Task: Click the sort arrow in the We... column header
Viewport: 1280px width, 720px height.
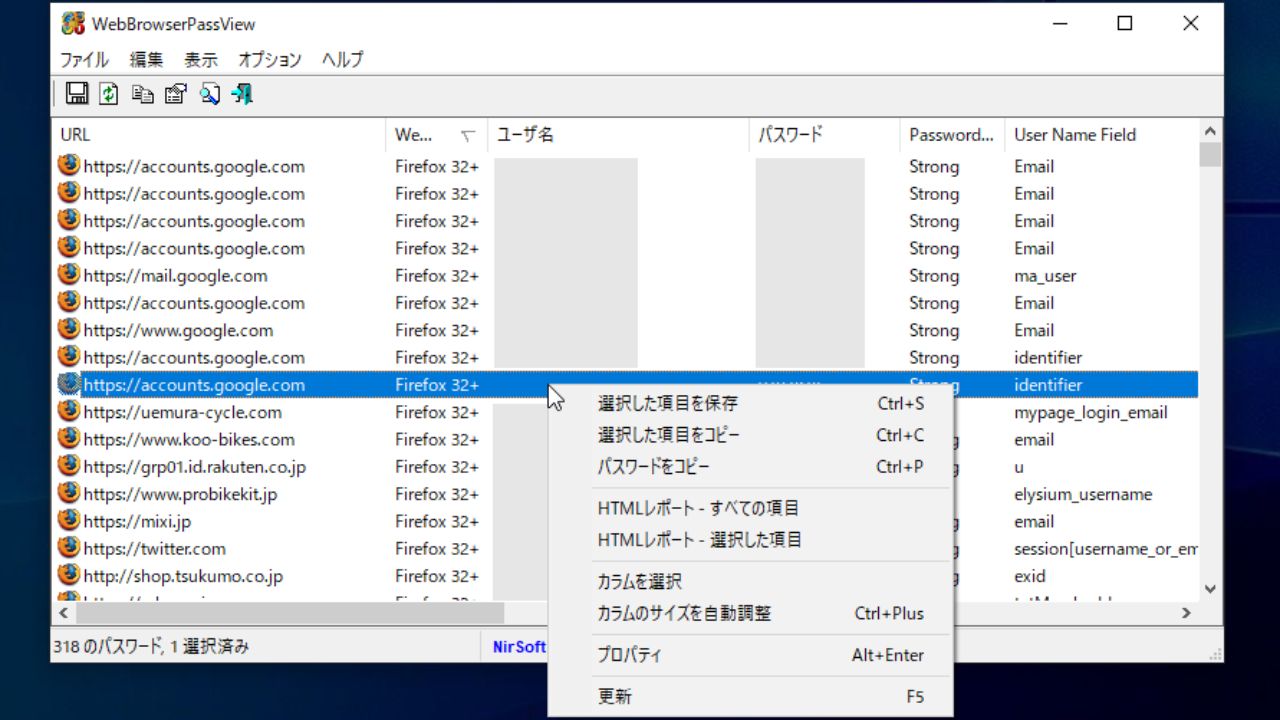Action: click(x=467, y=136)
